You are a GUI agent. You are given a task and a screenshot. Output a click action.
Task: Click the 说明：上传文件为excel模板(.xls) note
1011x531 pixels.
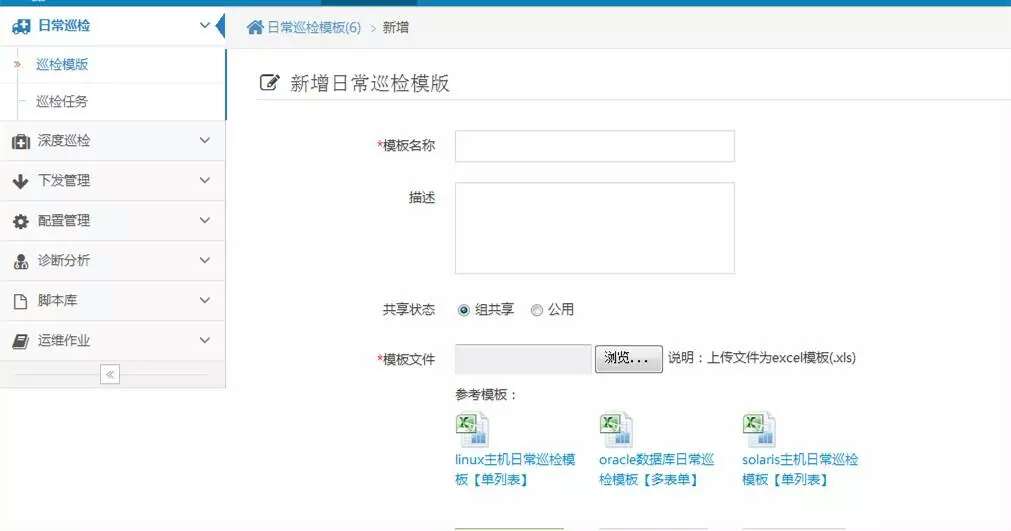pos(761,358)
